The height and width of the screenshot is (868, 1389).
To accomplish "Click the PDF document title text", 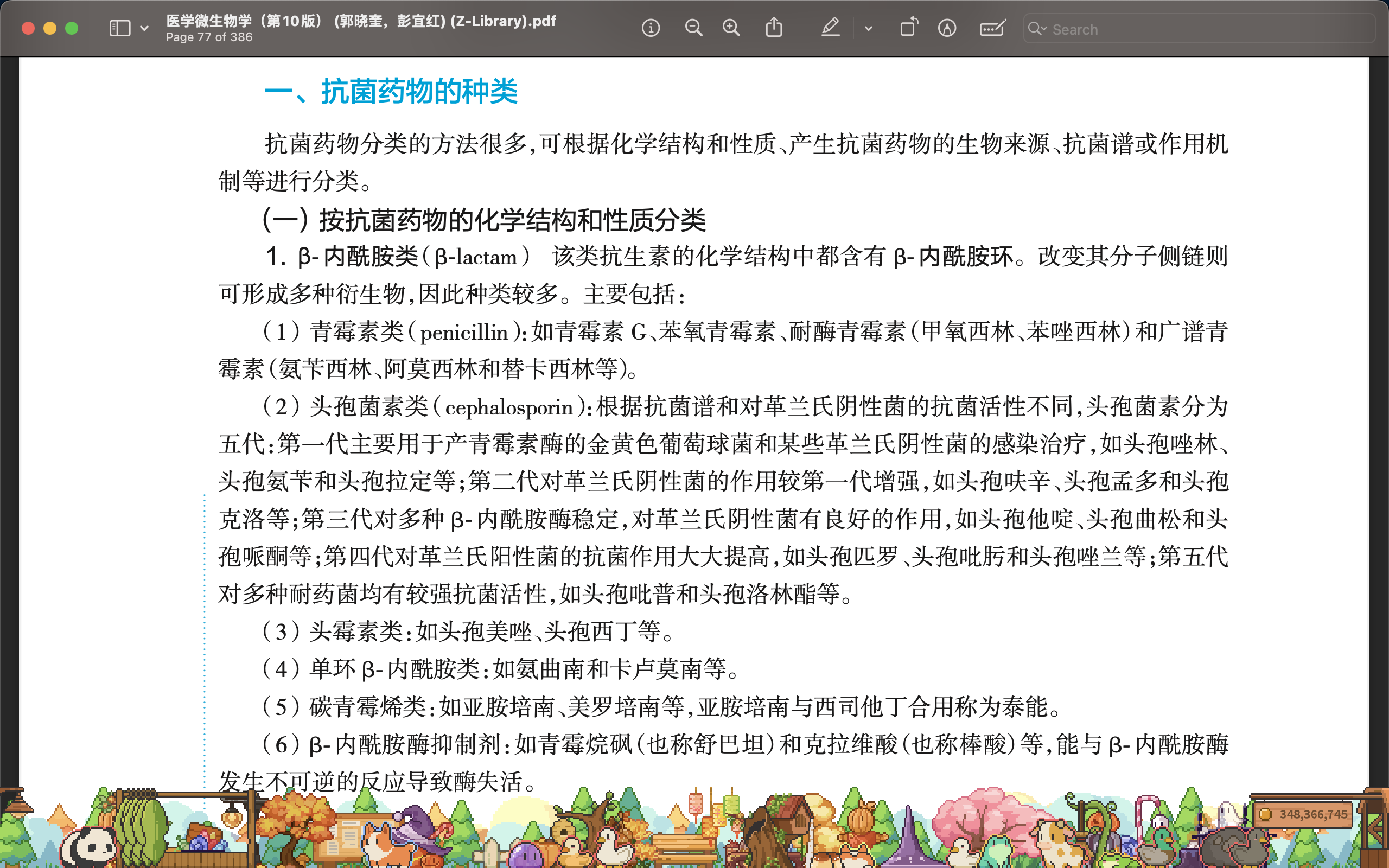I will pos(361,21).
